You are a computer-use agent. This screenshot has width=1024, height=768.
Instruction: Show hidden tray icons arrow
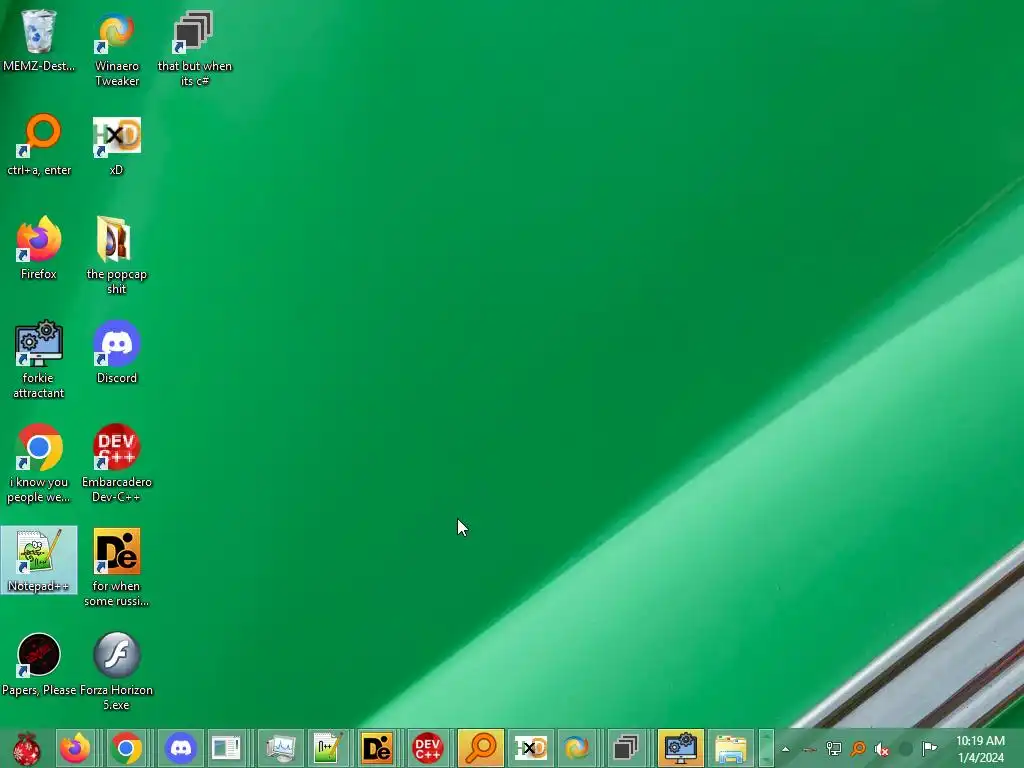[x=786, y=749]
